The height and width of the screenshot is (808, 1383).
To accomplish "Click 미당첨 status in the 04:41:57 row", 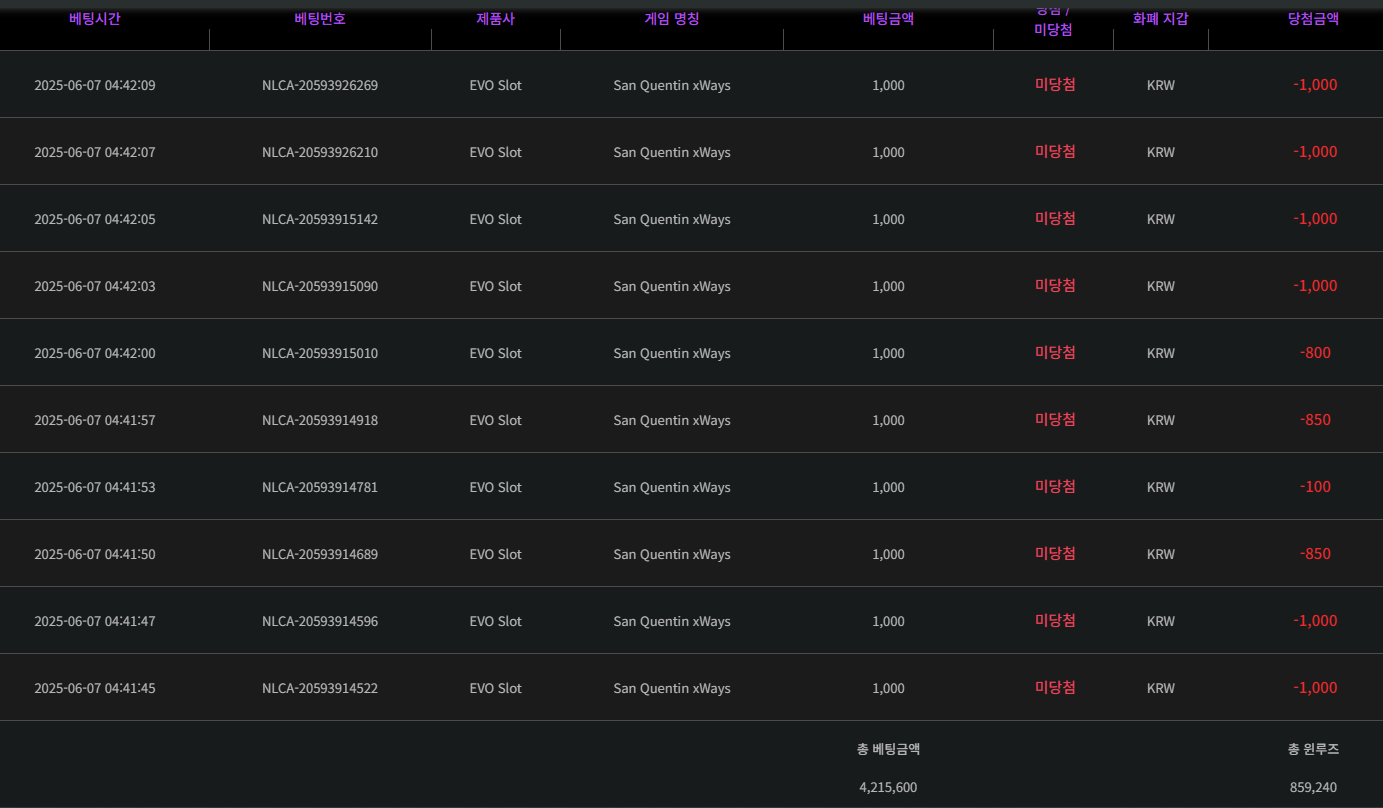I will point(1055,420).
